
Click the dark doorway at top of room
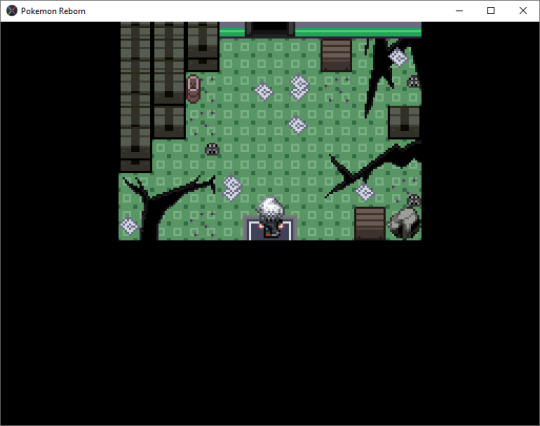coord(270,29)
